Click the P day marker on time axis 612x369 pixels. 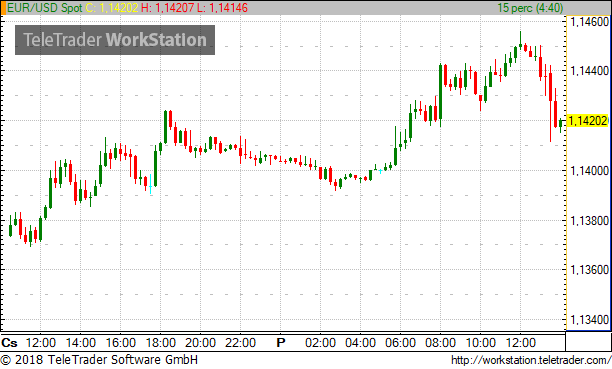click(281, 343)
